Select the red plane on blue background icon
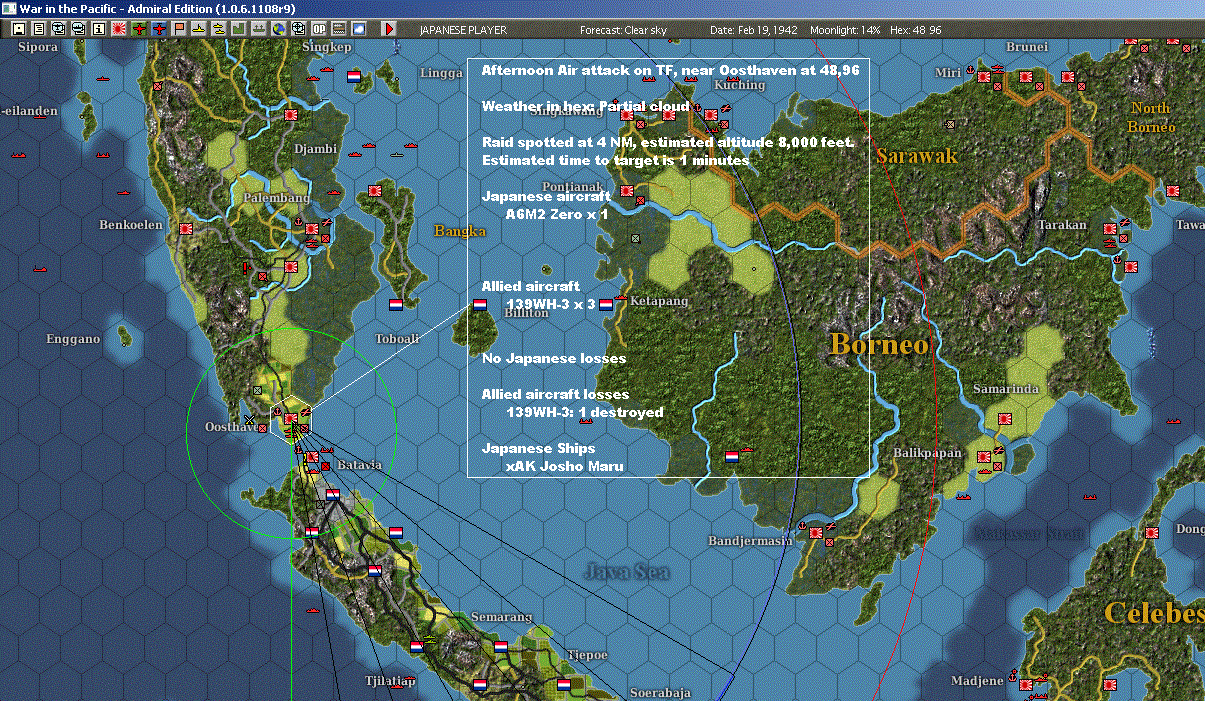1205x701 pixels. 159,29
